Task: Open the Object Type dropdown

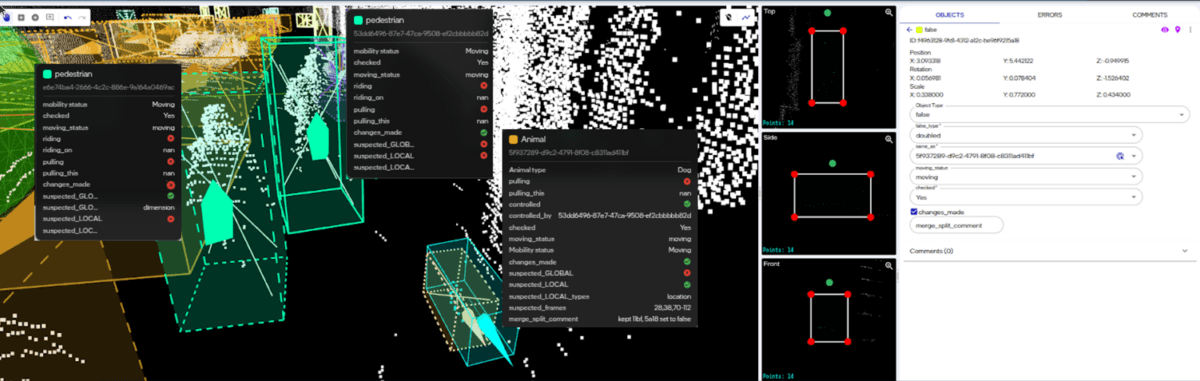Action: [x=1049, y=114]
